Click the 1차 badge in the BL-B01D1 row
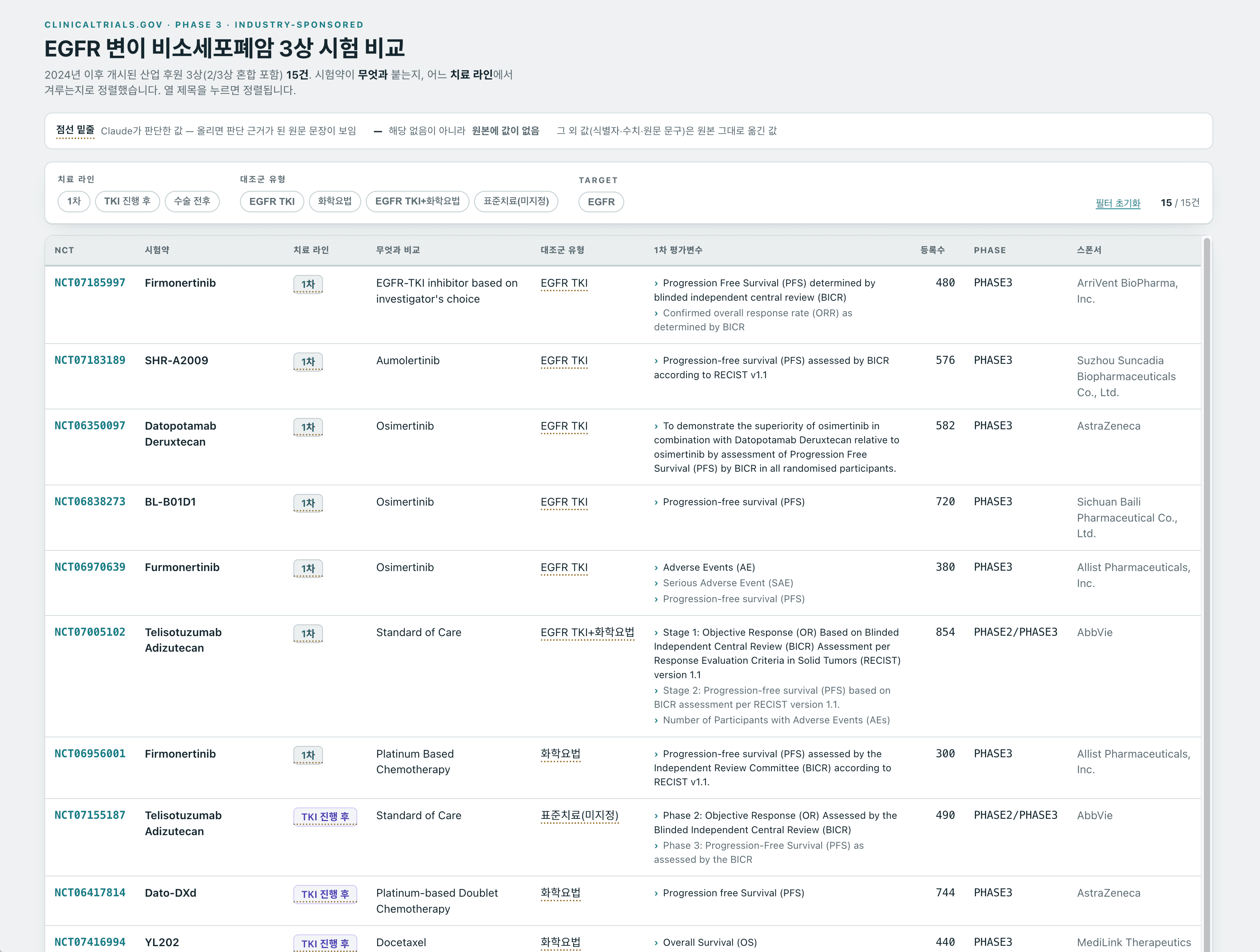This screenshot has height=952, width=1260. (x=308, y=503)
